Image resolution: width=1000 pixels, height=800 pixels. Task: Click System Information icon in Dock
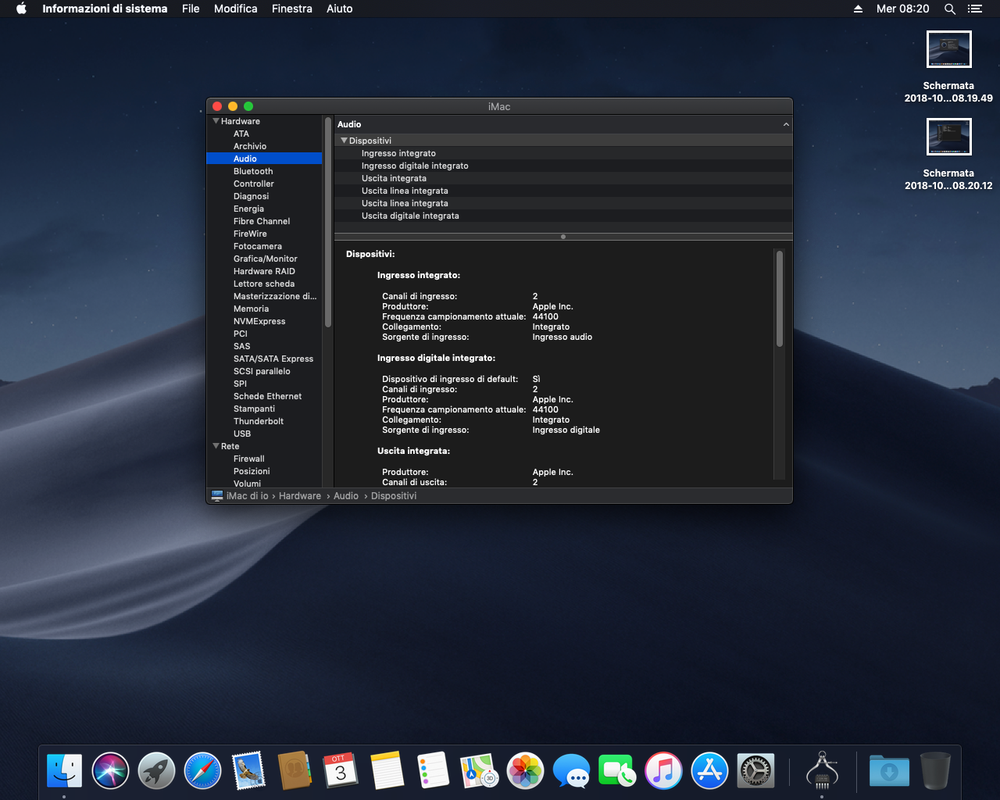[x=822, y=771]
